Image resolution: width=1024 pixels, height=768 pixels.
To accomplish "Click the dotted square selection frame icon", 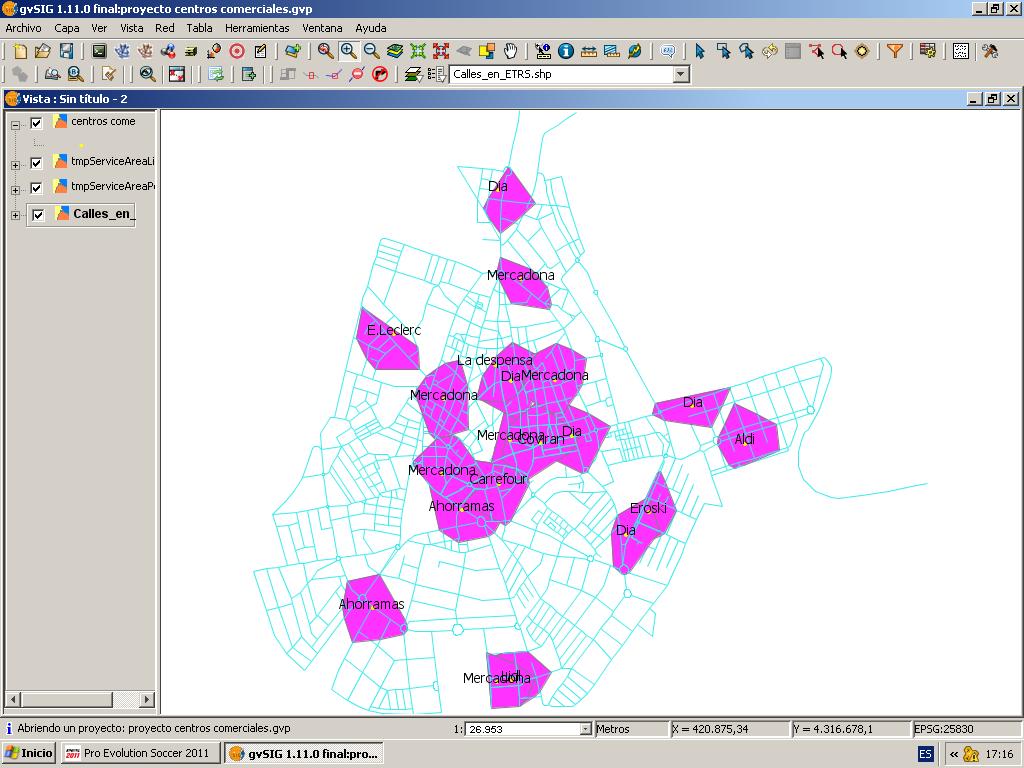I will (x=961, y=51).
